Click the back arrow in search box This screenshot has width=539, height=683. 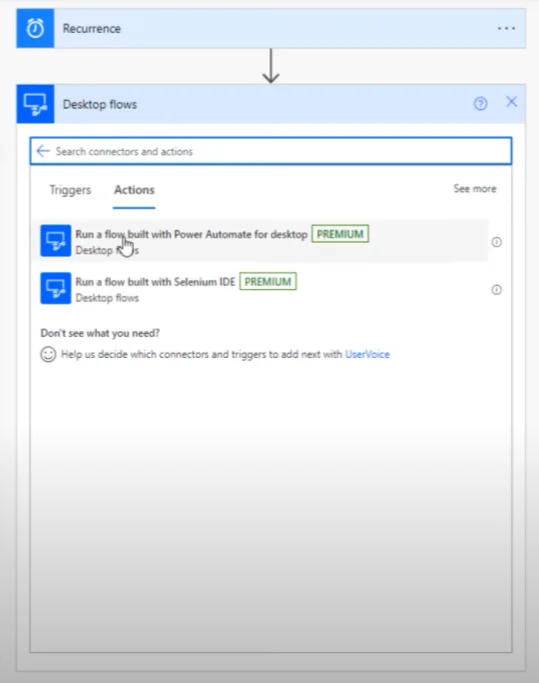pyautogui.click(x=43, y=151)
